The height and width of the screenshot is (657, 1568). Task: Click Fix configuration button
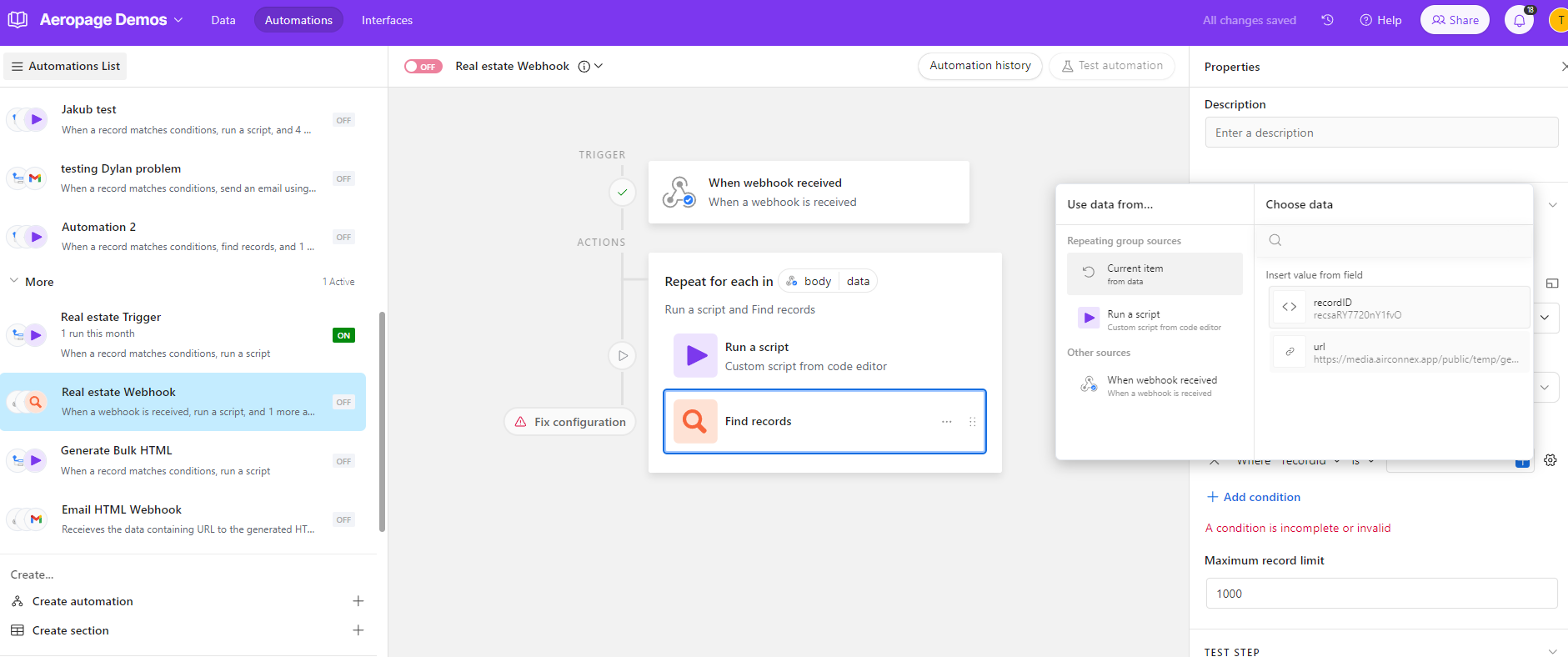[x=570, y=422]
